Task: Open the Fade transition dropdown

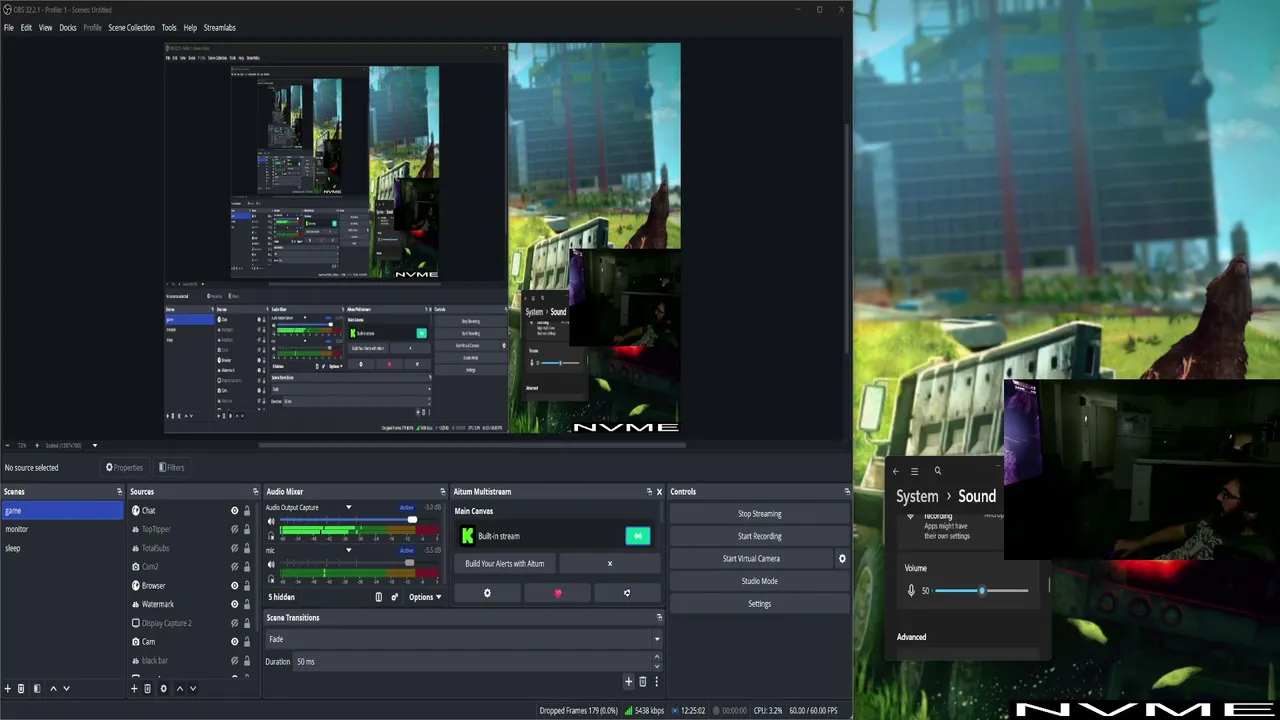Action: 463,639
